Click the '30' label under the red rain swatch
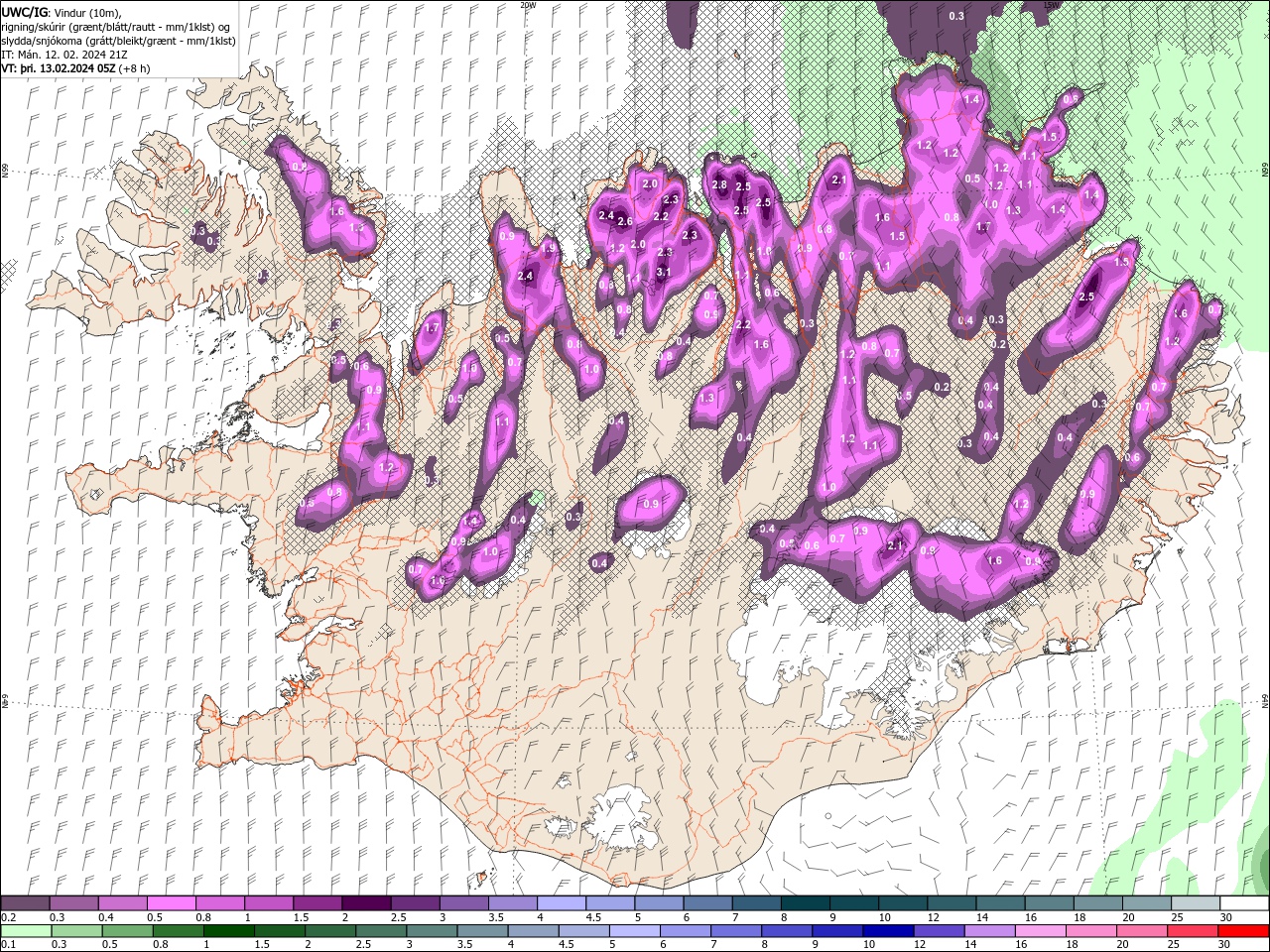Image resolution: width=1270 pixels, height=952 pixels. [x=1226, y=945]
